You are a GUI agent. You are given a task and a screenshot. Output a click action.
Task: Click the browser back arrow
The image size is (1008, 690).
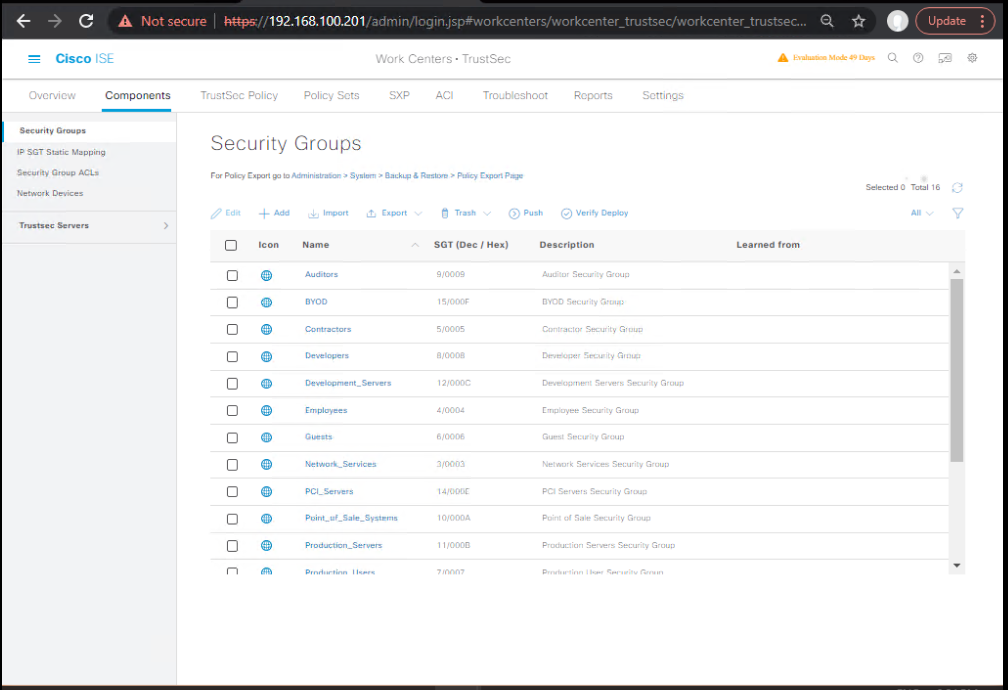tap(24, 21)
